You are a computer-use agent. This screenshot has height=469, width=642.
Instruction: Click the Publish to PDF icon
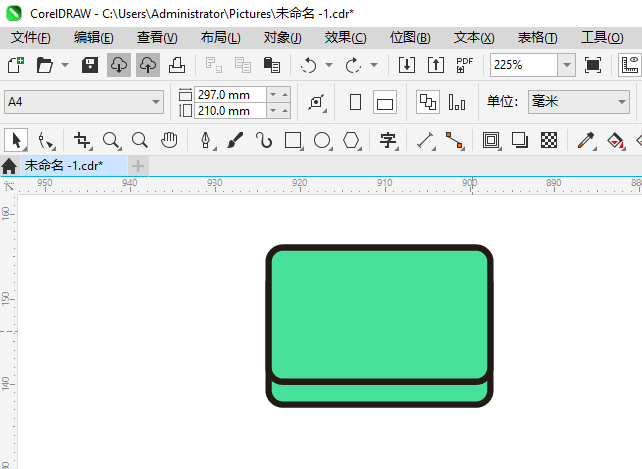coord(465,65)
